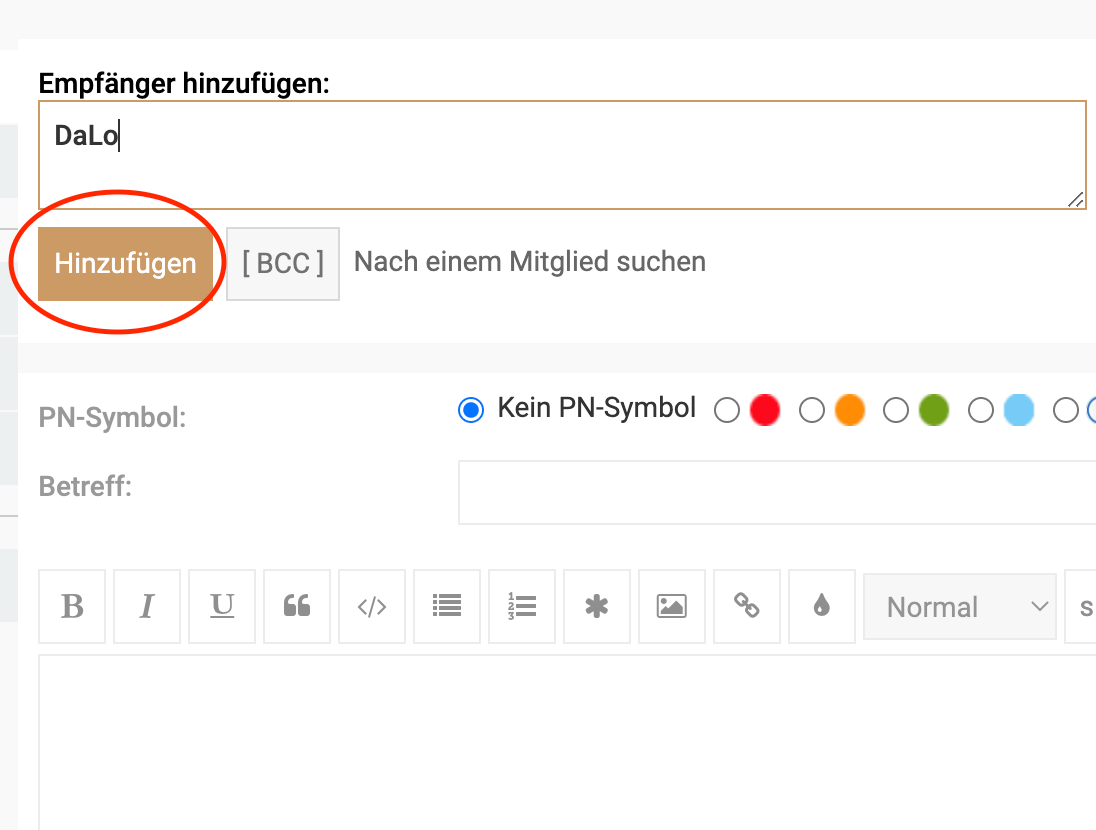Open the Normal font size dropdown
The width and height of the screenshot is (1096, 830).
click(x=959, y=606)
